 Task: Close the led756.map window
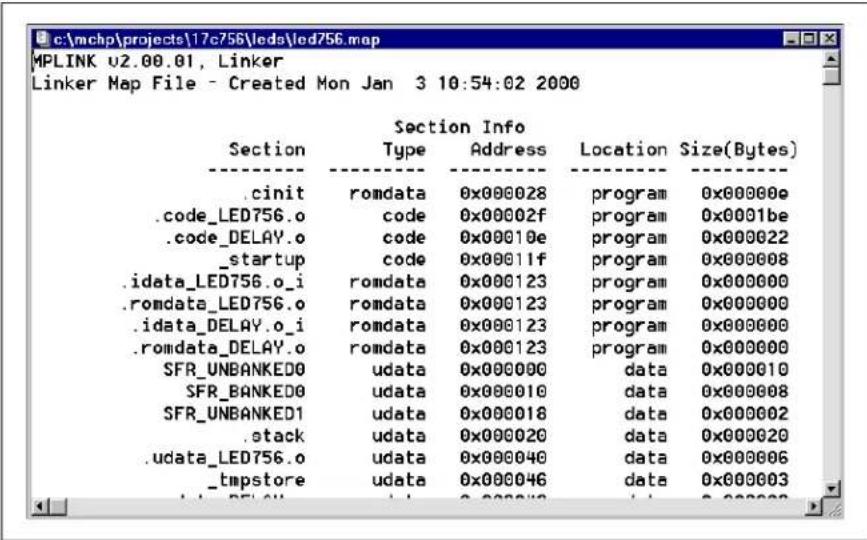(x=828, y=39)
